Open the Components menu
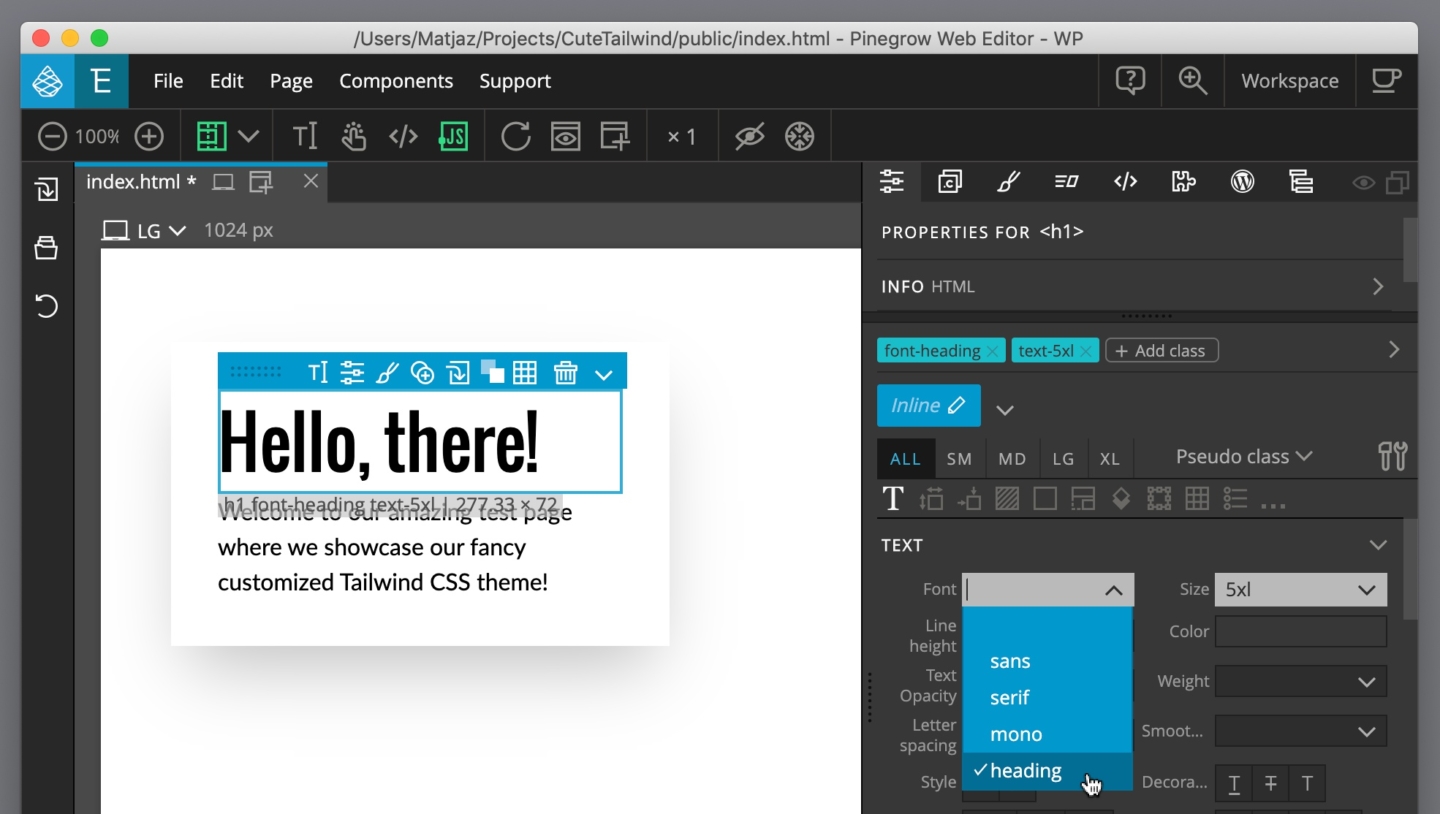Viewport: 1440px width, 814px height. pyautogui.click(x=396, y=81)
